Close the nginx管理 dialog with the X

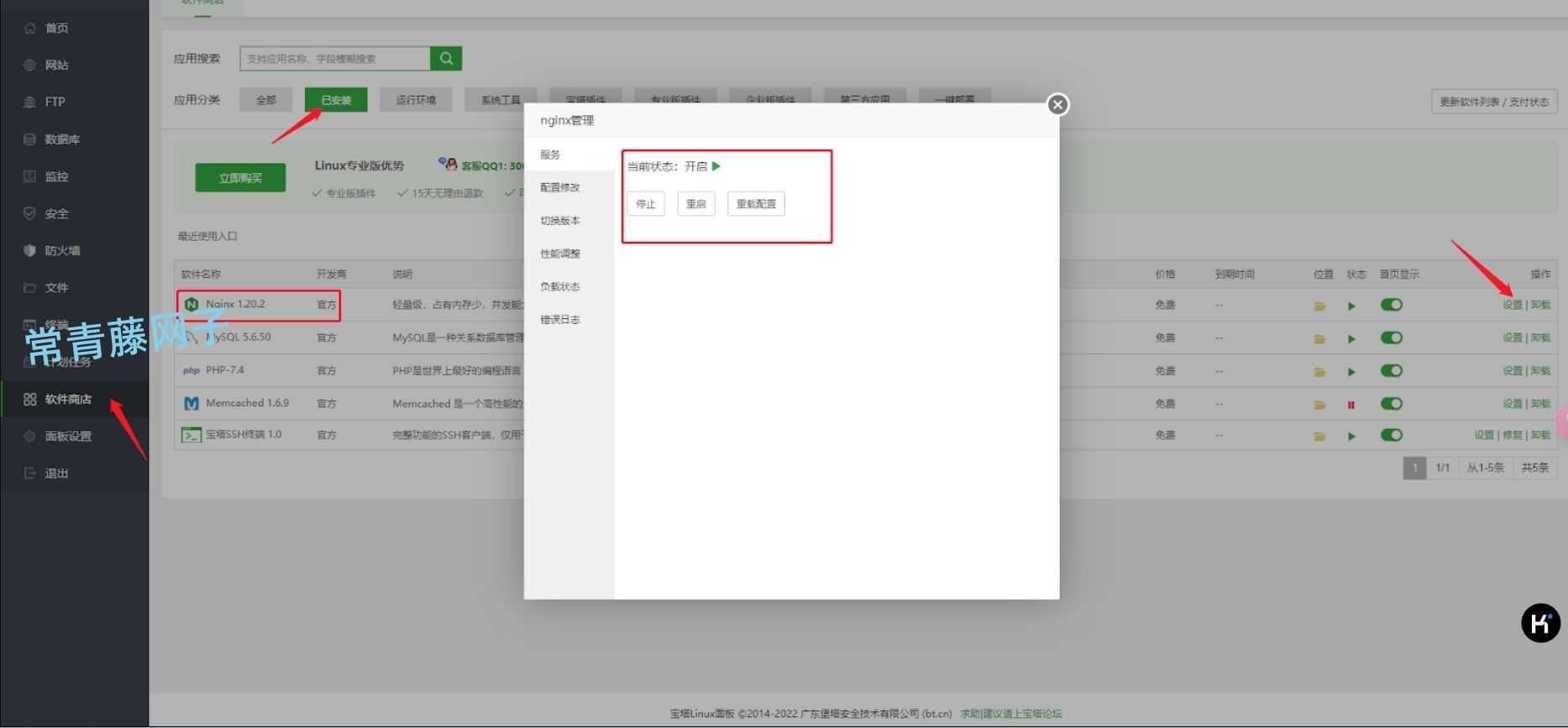click(x=1057, y=104)
